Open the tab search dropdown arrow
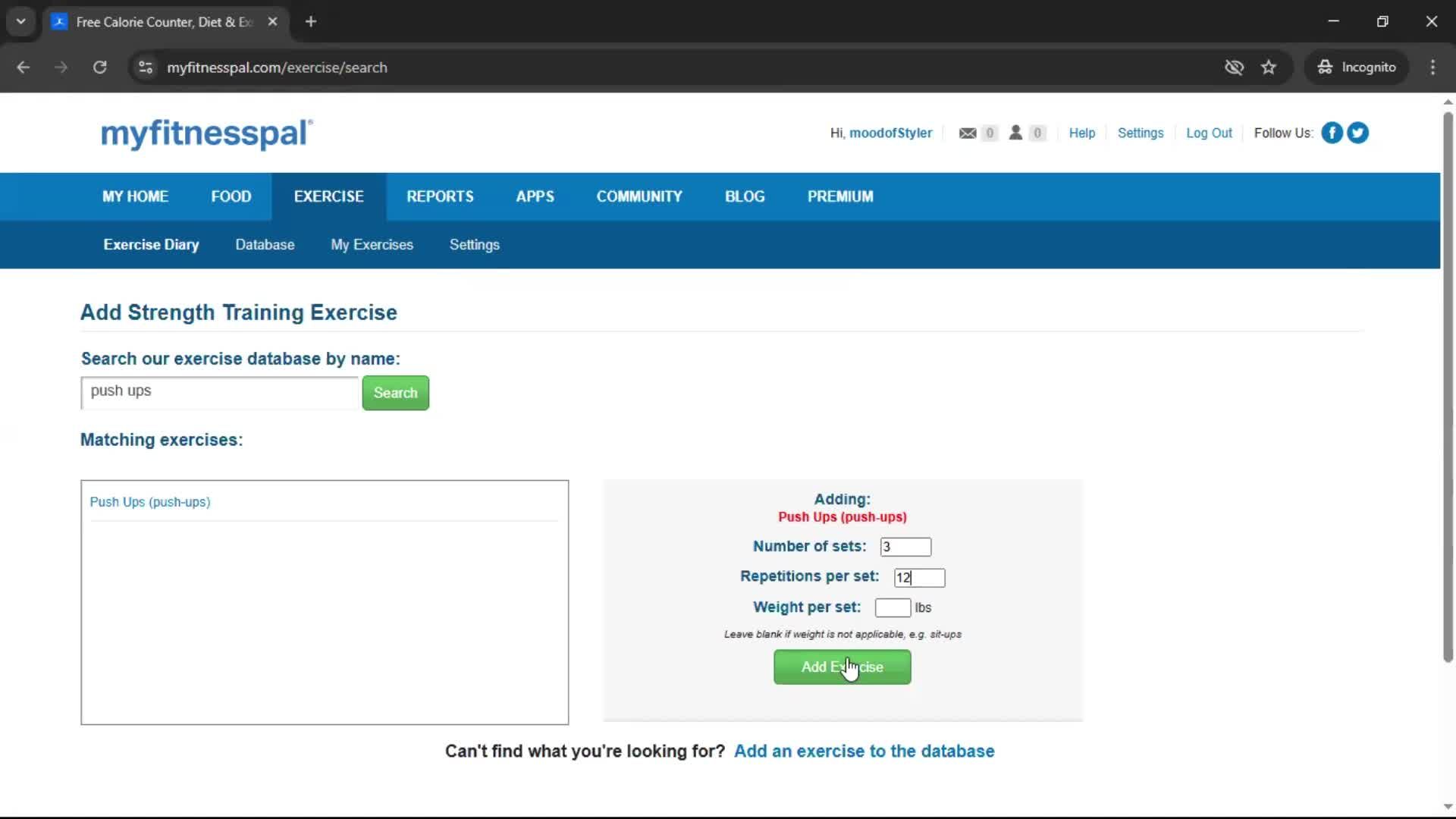 click(x=21, y=22)
